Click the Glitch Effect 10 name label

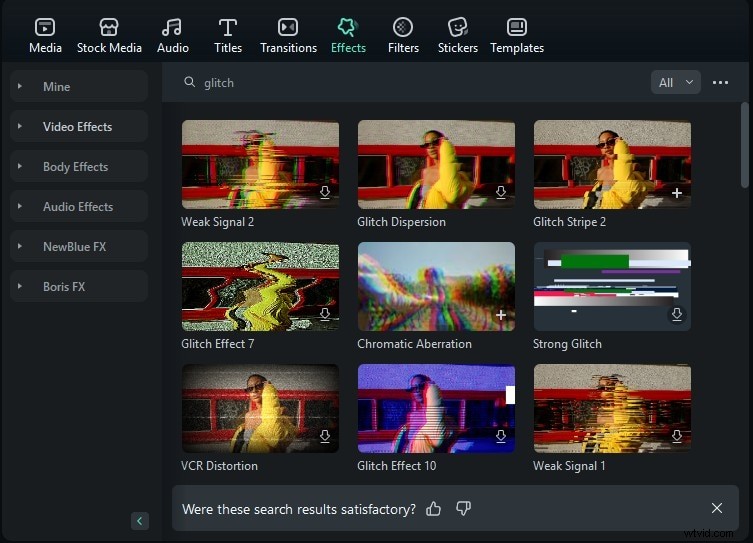(x=397, y=466)
